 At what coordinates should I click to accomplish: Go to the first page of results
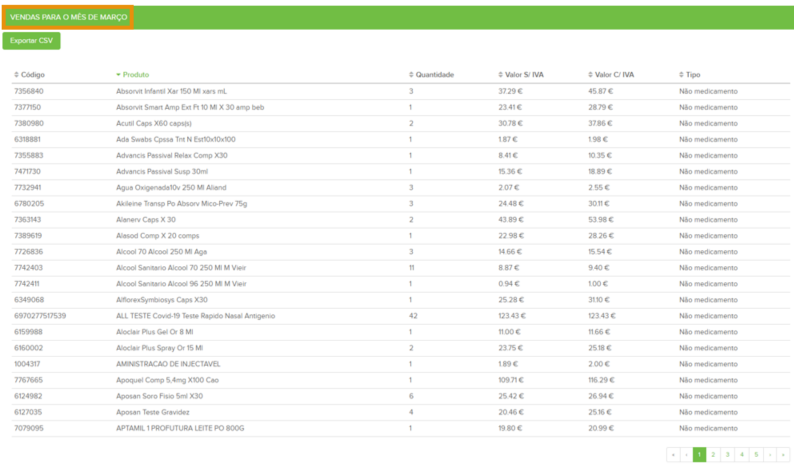[x=673, y=455]
